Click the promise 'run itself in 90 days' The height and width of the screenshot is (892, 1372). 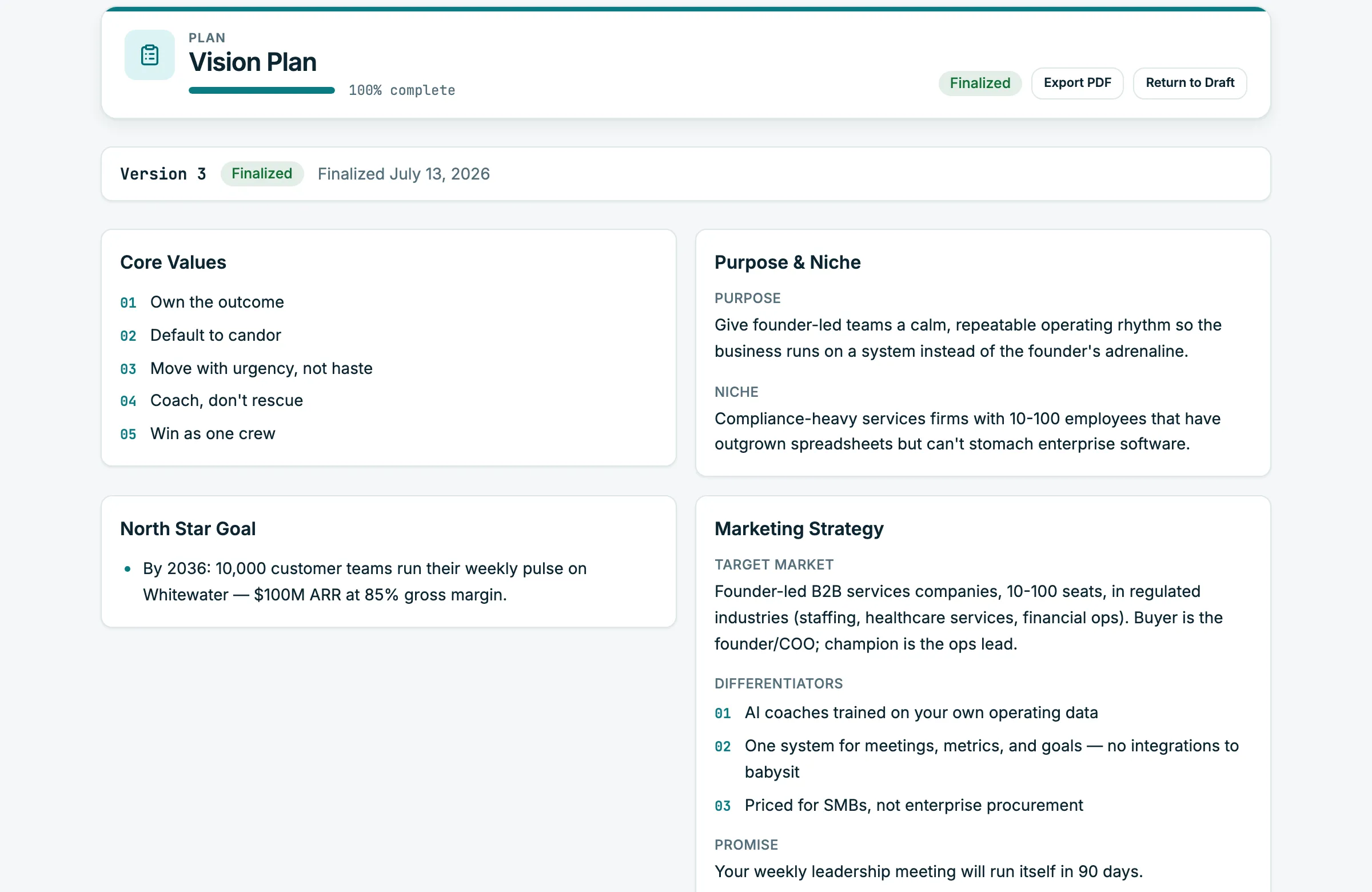(928, 872)
